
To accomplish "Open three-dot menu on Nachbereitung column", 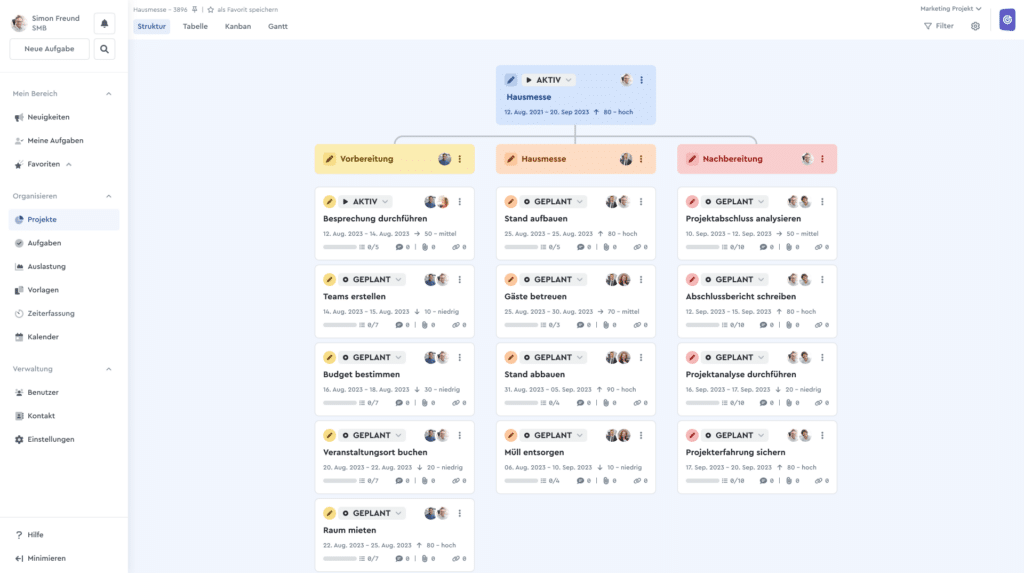I will (823, 159).
